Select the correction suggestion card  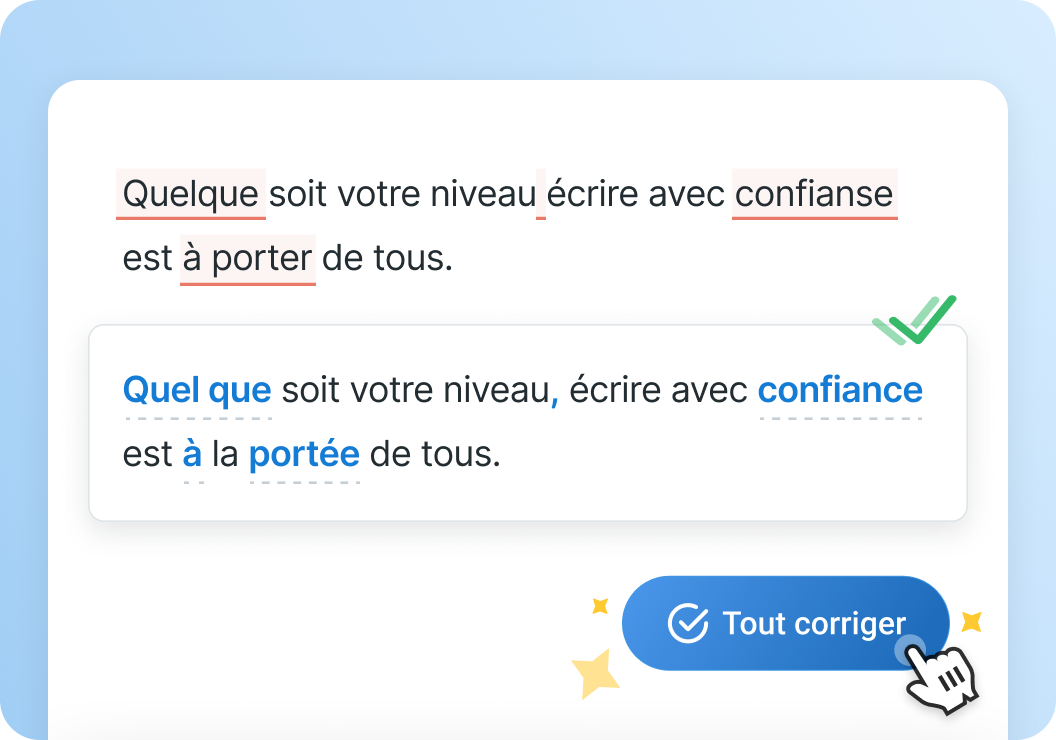tap(528, 421)
